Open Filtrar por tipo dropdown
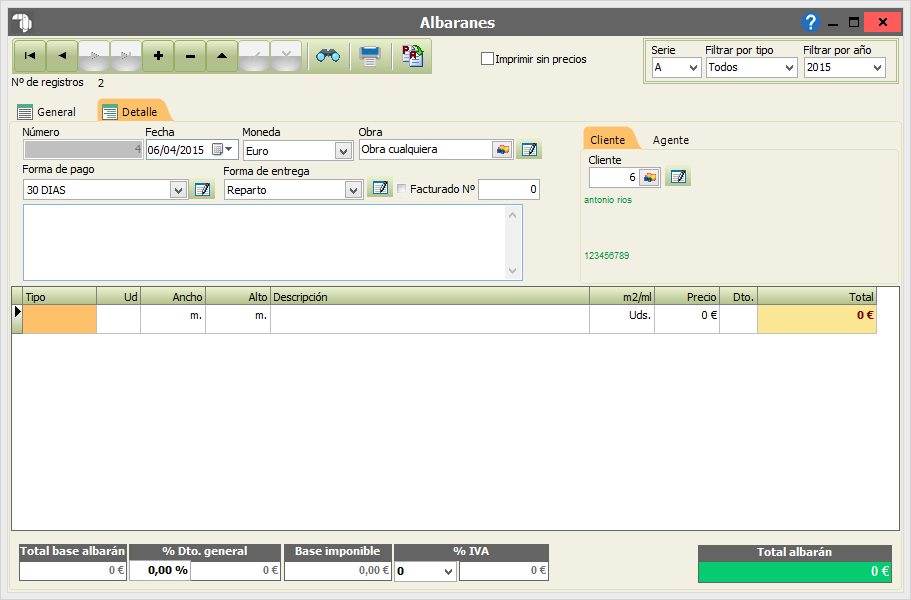The image size is (911, 600). click(x=789, y=68)
